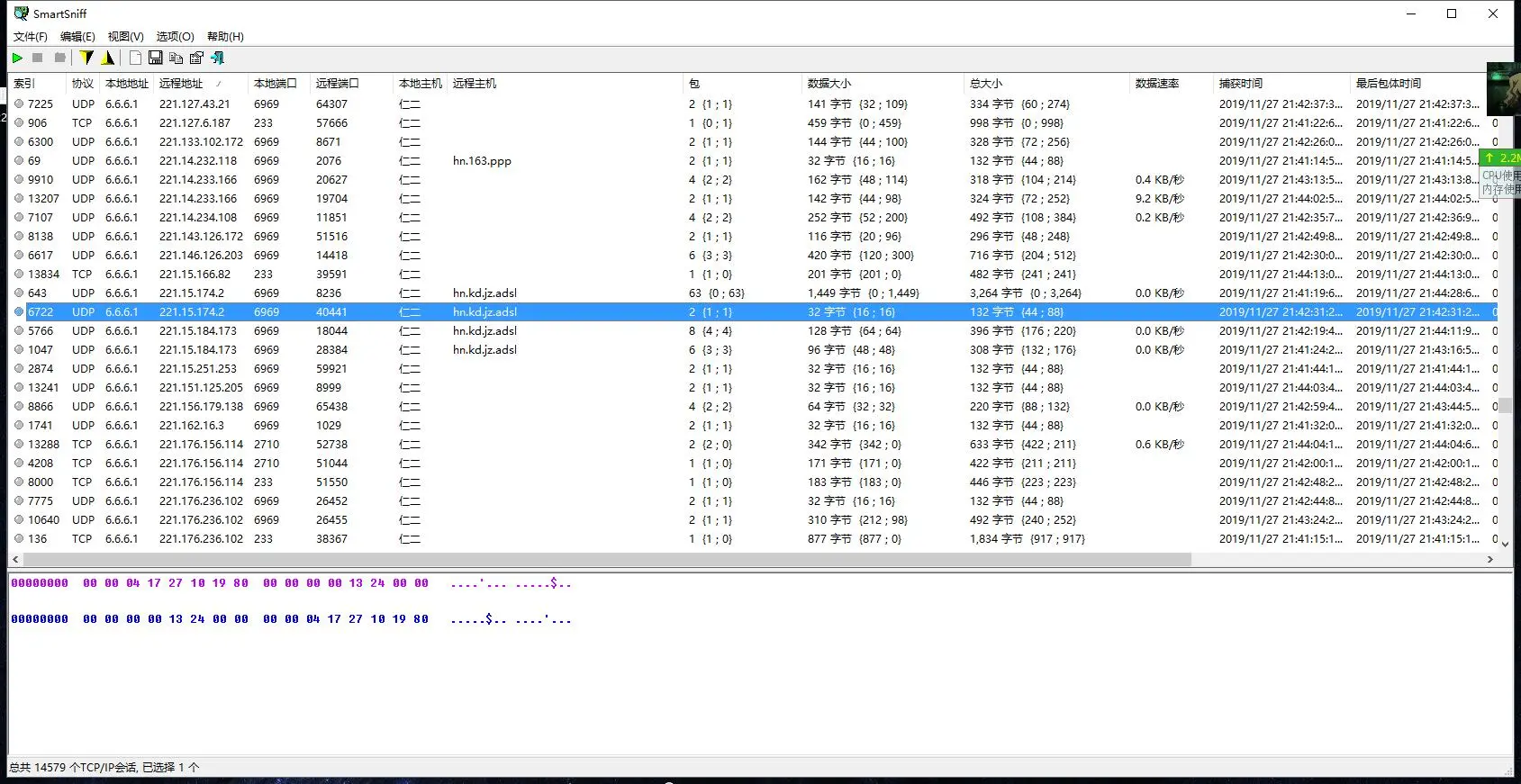The width and height of the screenshot is (1521, 784).
Task: Sort by the 索引 column header
Action: 37,83
